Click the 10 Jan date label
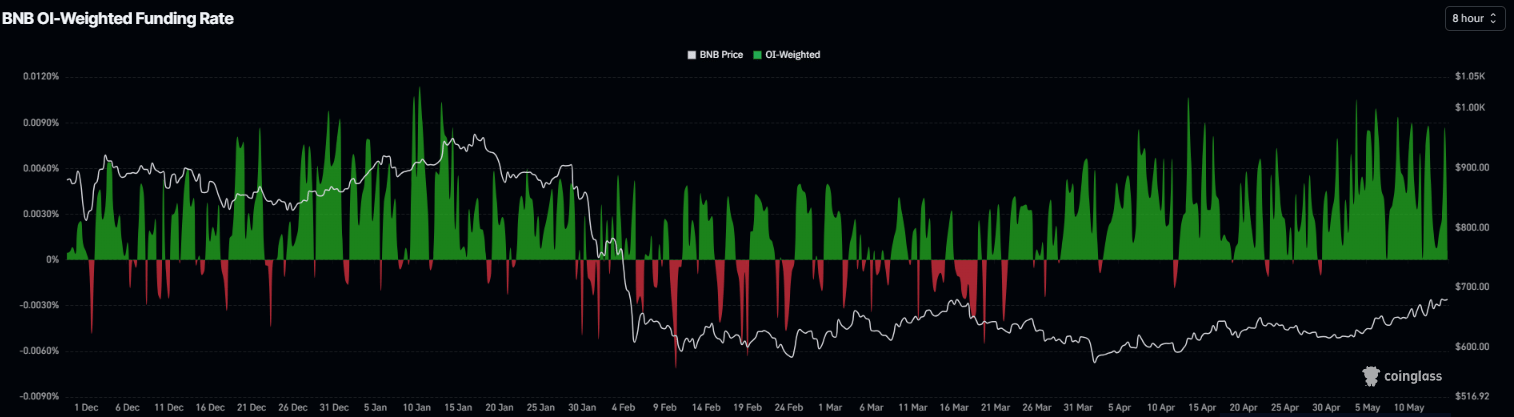Image resolution: width=1514 pixels, height=417 pixels. [417, 408]
